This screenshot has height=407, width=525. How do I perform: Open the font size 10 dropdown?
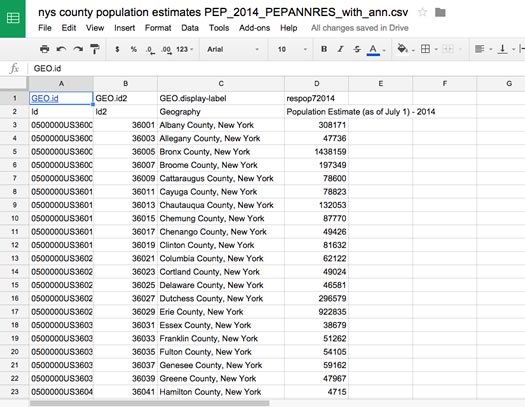pos(292,49)
